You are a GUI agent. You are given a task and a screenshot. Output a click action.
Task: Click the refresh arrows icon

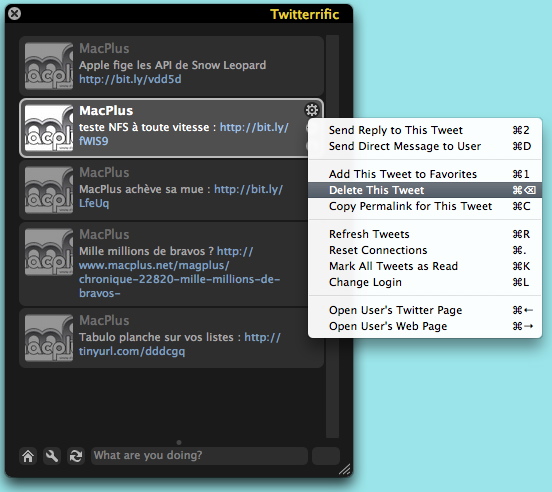coord(76,456)
